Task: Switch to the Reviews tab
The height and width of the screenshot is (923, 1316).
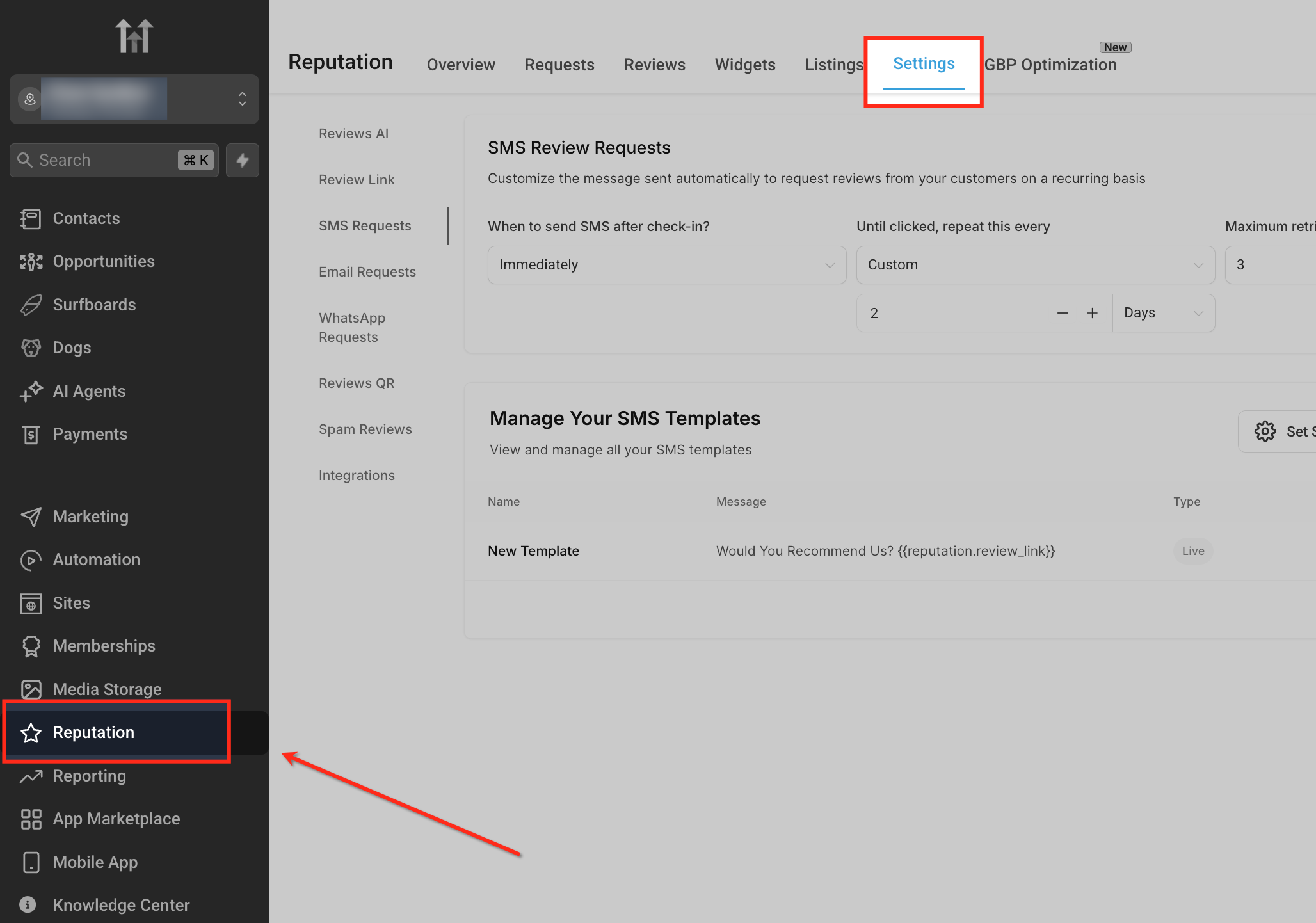Action: click(x=654, y=65)
